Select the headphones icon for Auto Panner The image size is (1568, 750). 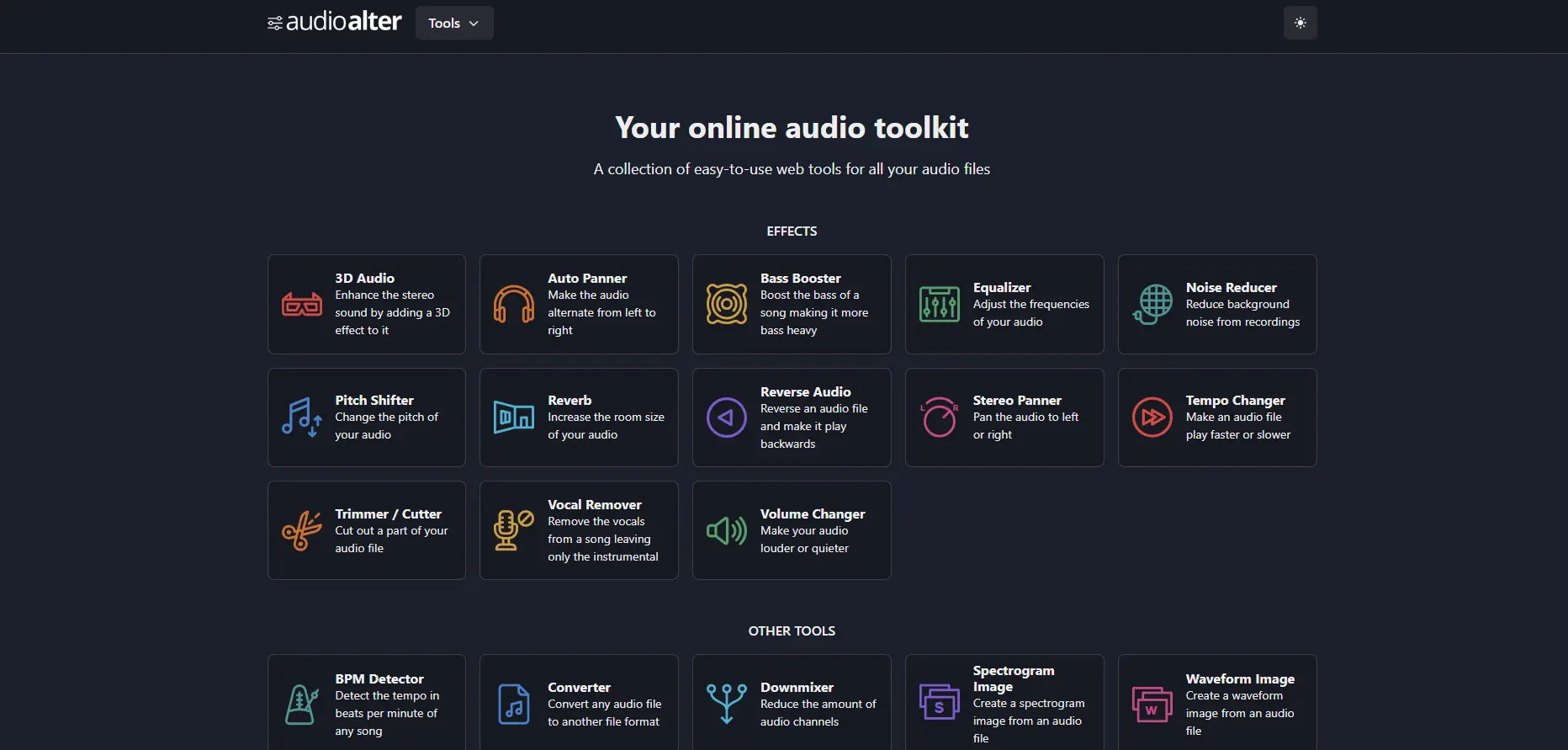point(513,304)
